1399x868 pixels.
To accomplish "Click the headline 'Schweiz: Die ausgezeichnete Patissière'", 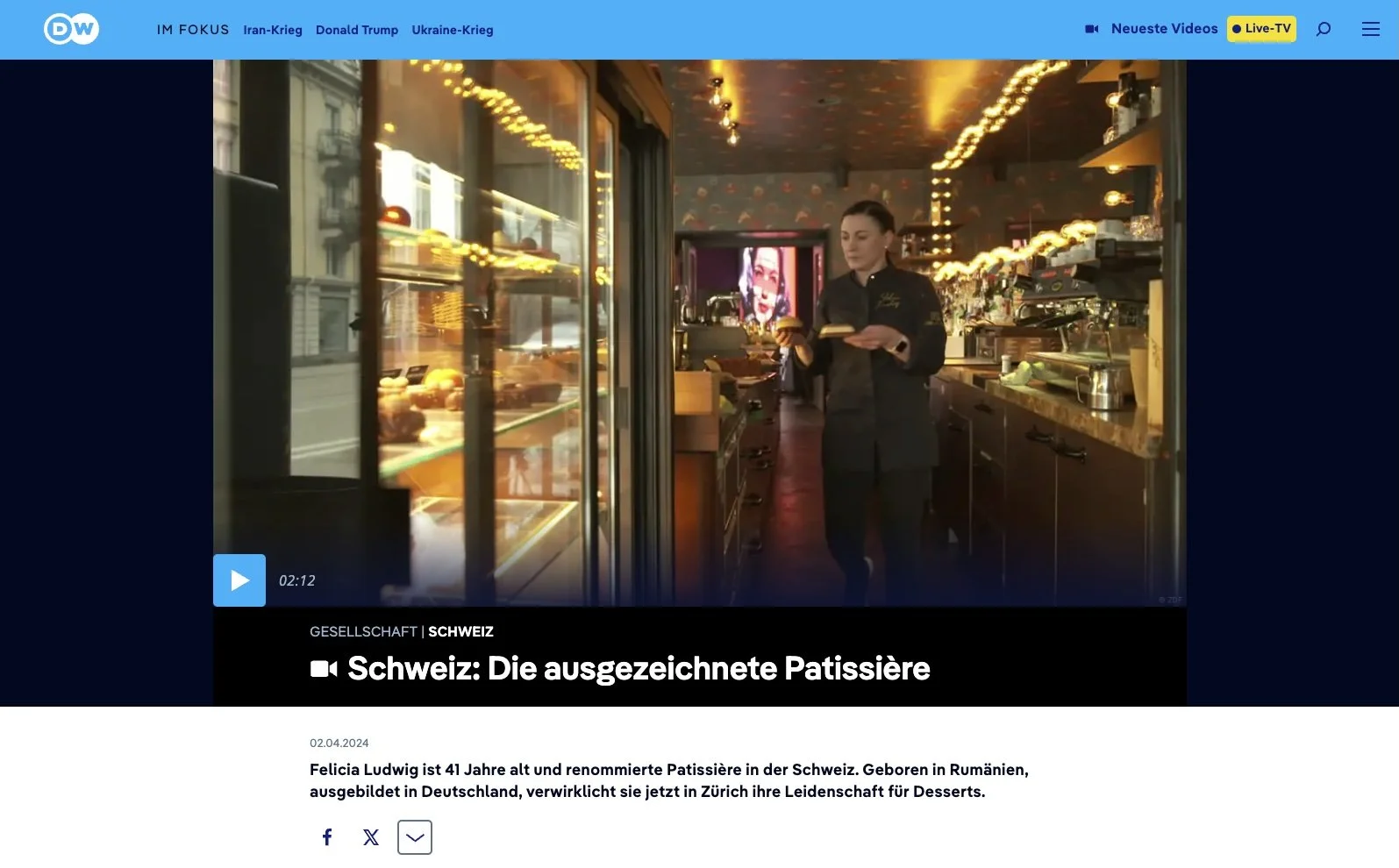I will (x=639, y=668).
